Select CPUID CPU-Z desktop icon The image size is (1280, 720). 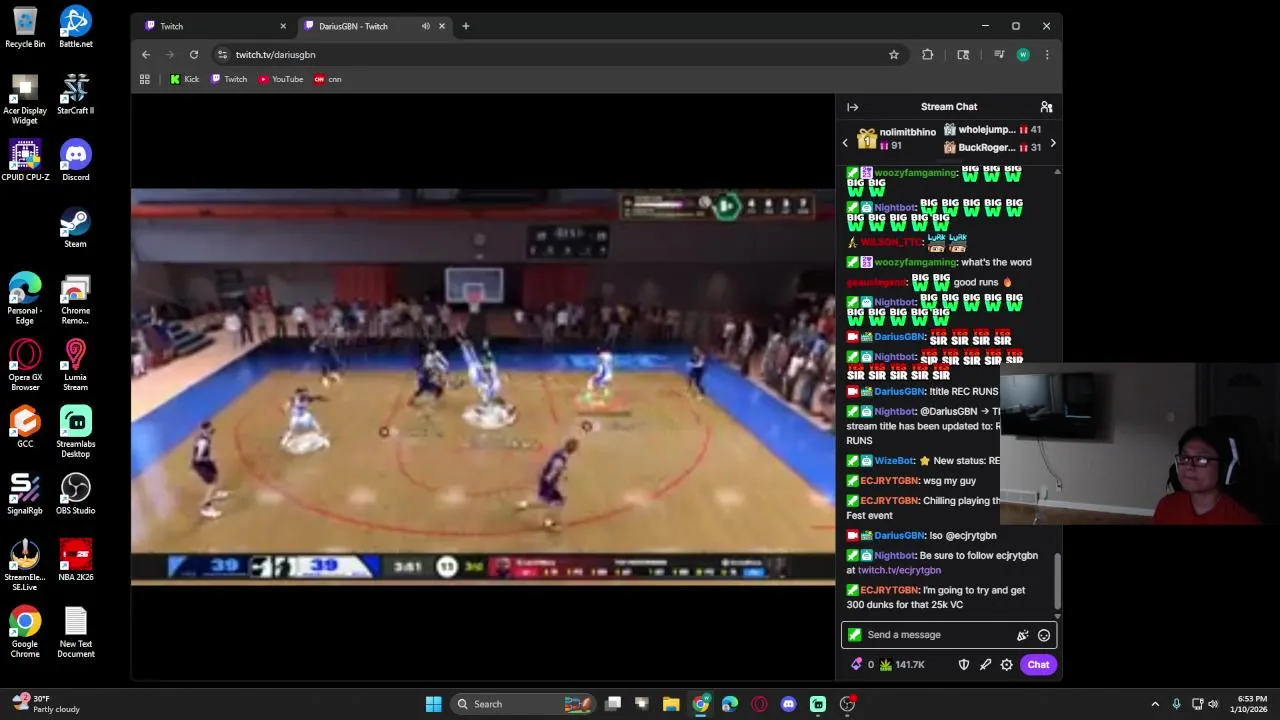25,161
